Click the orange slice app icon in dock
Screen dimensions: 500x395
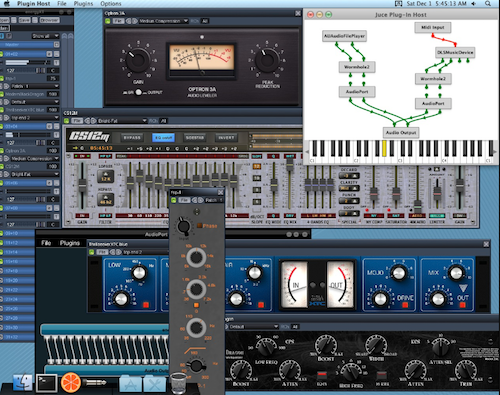(71, 382)
